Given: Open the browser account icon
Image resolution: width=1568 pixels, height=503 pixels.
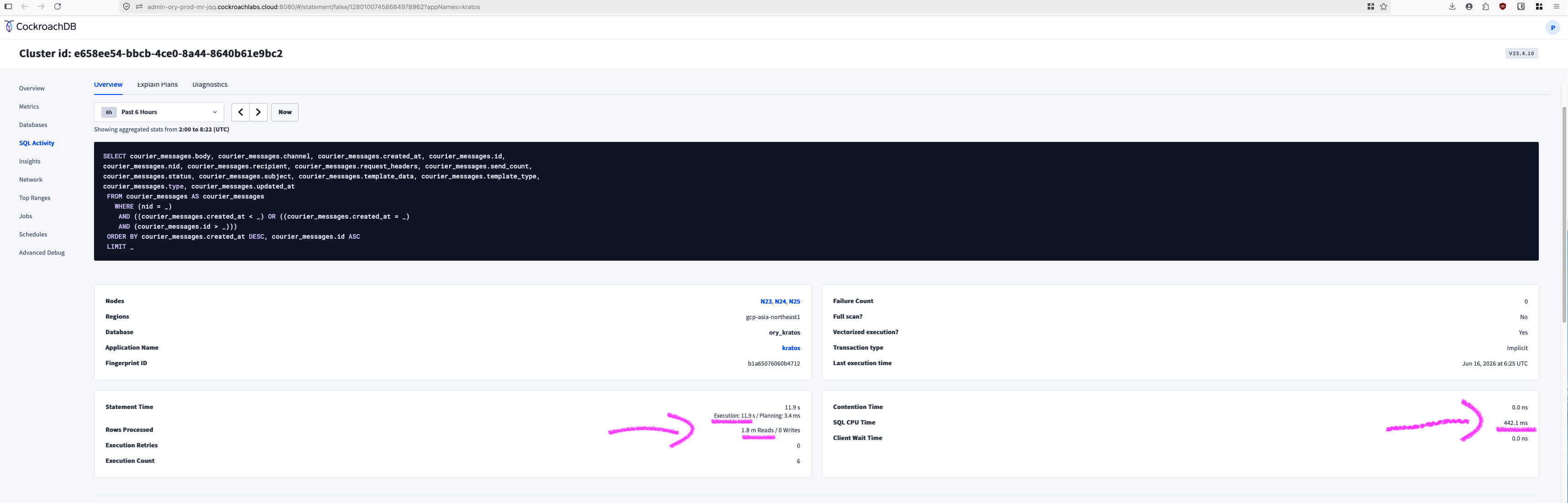Looking at the screenshot, I should (x=1469, y=7).
